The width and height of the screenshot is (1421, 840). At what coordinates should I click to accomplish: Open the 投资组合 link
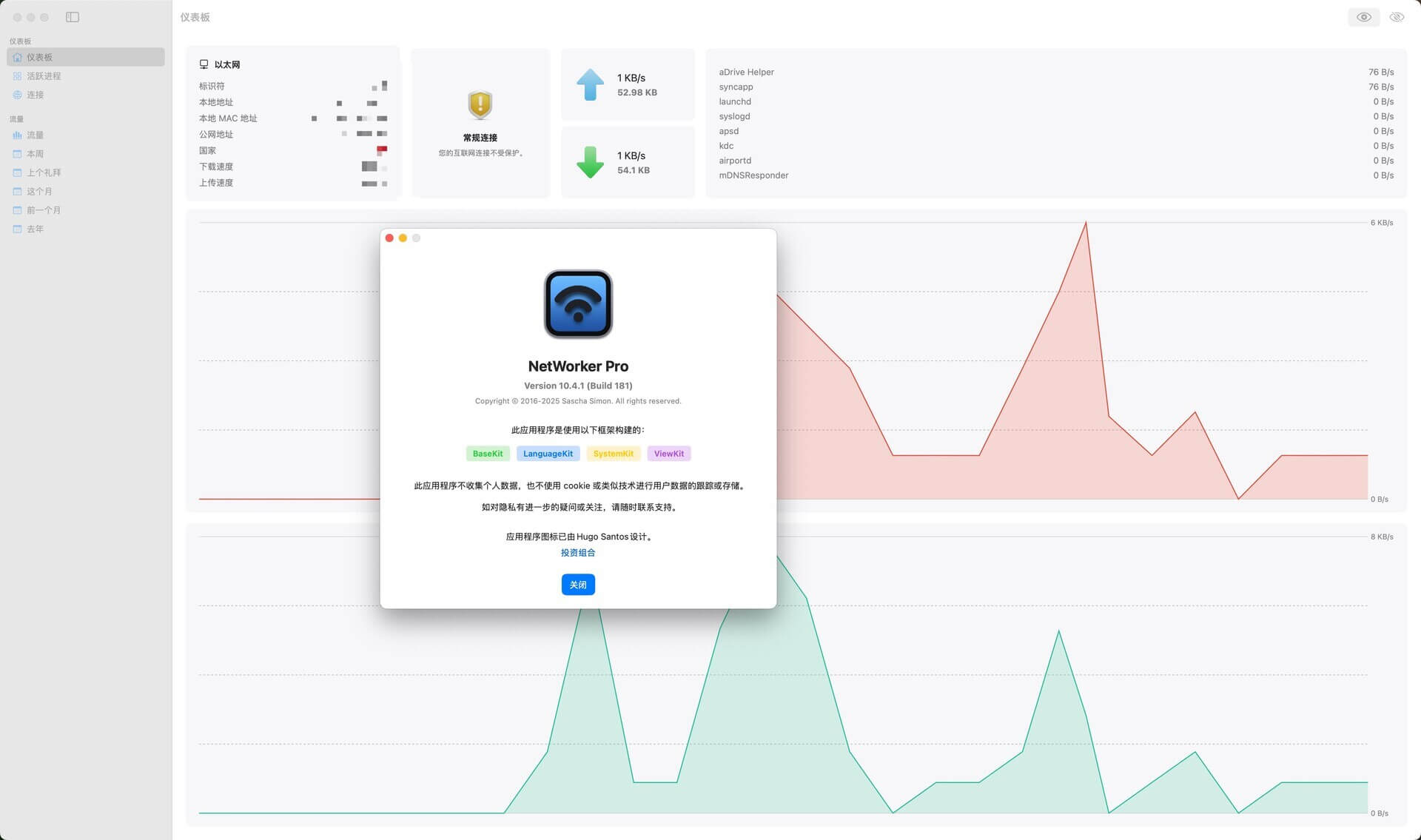pos(578,553)
